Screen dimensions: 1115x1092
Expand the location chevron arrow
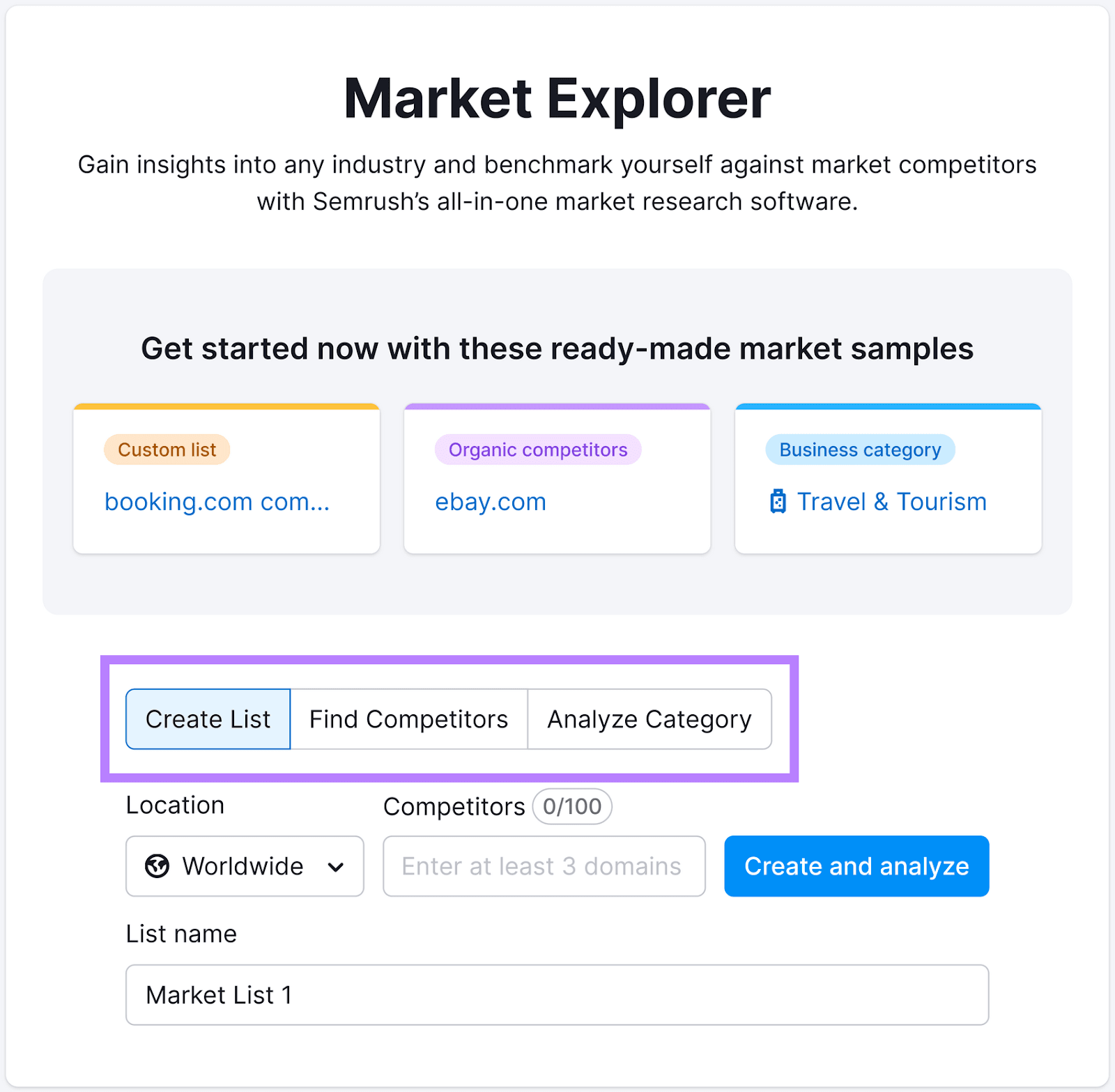[x=336, y=866]
